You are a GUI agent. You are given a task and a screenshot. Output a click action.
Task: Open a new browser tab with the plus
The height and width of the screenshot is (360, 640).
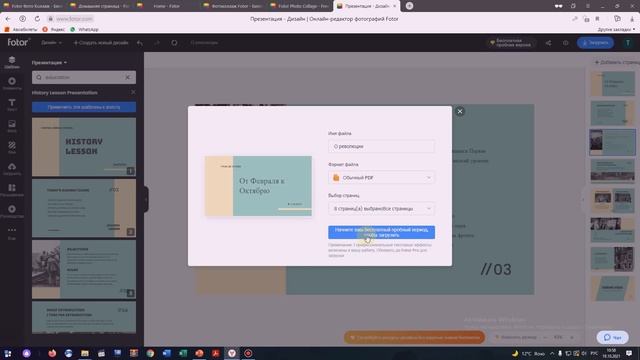click(x=409, y=6)
